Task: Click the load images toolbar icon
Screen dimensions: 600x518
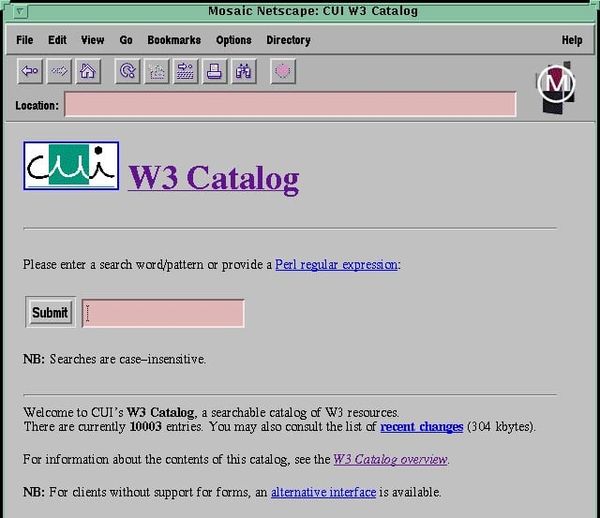Action: tap(157, 71)
